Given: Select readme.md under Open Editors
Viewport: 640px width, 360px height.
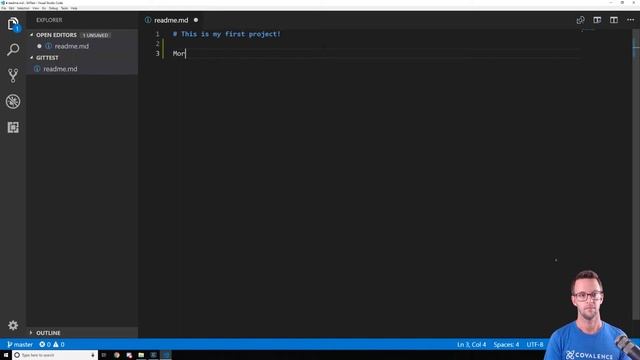Looking at the screenshot, I should click(71, 47).
